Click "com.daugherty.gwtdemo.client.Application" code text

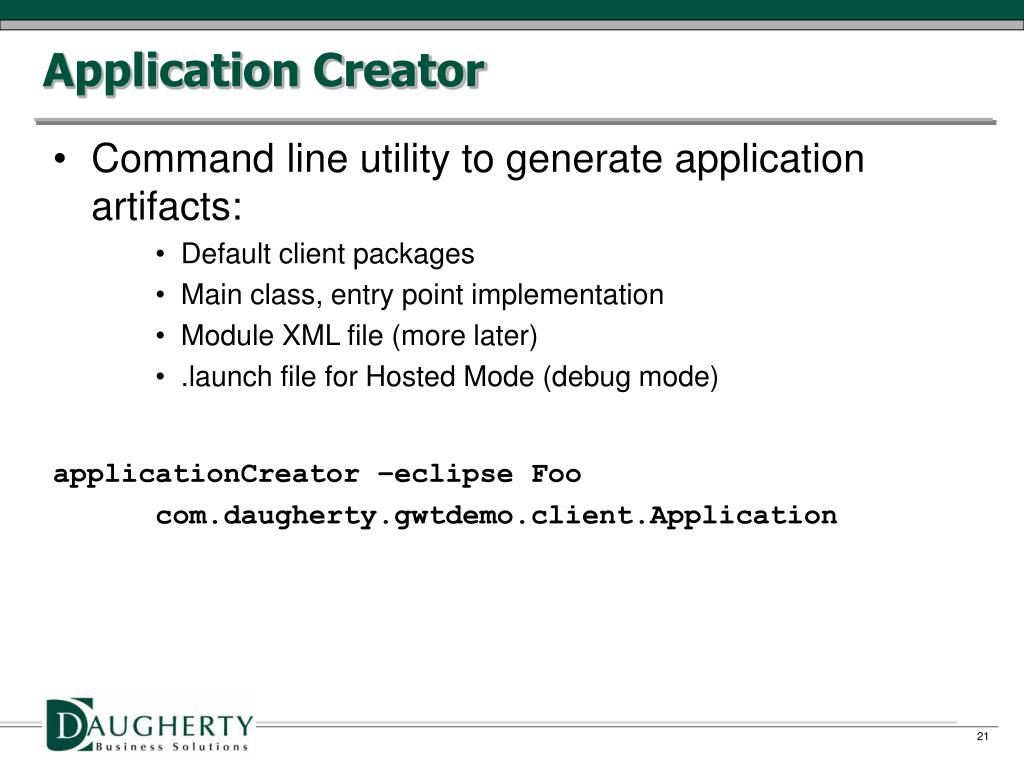[496, 516]
